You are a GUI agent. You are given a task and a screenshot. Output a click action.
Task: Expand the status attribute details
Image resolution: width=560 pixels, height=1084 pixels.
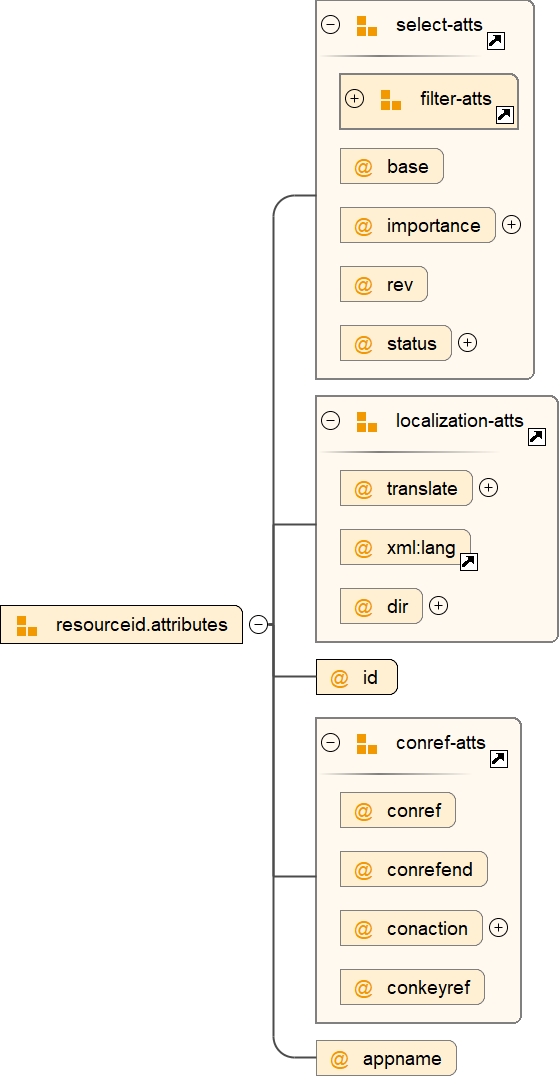tap(468, 343)
